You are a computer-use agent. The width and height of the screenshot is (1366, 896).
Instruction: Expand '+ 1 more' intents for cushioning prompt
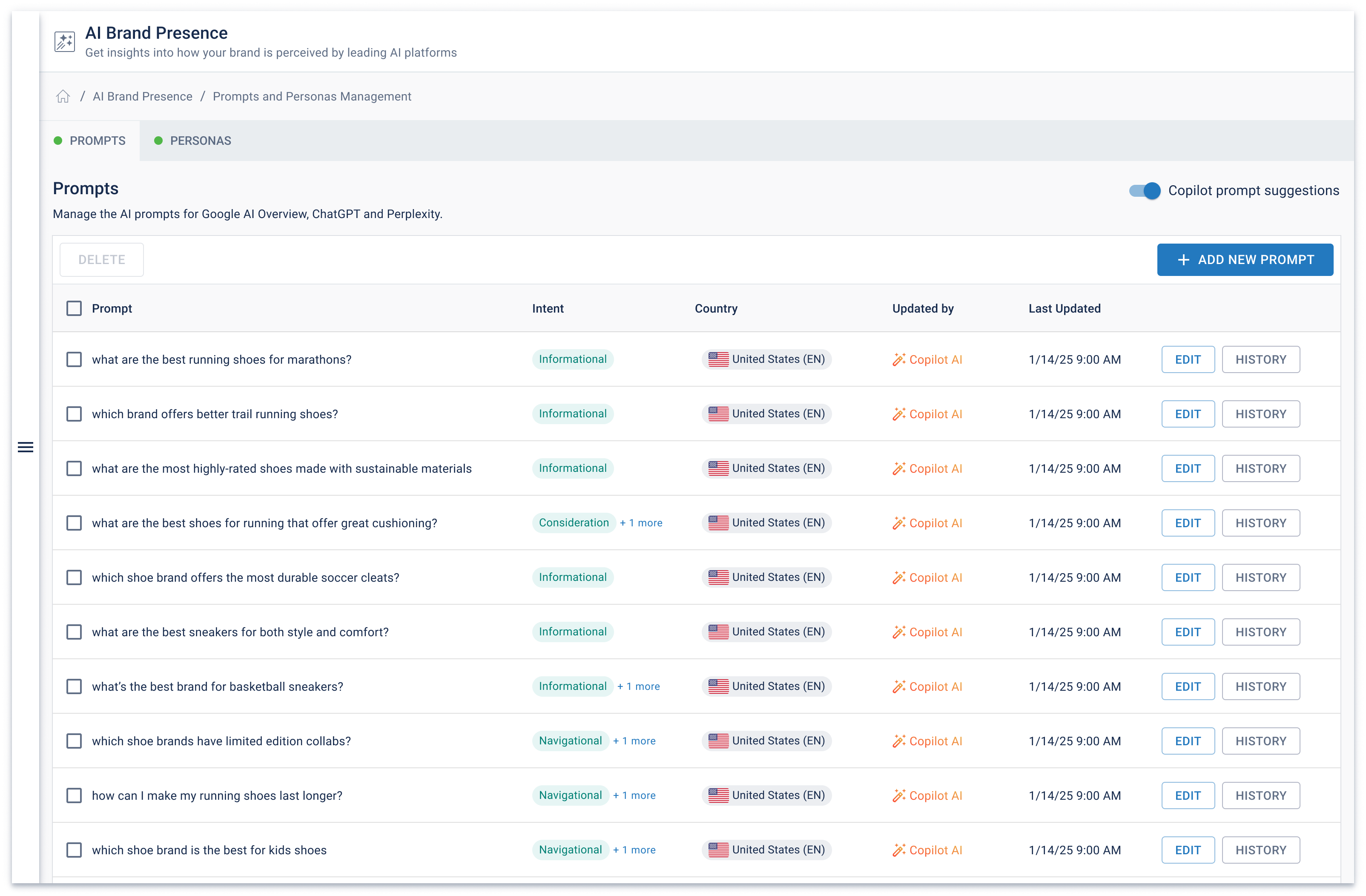[641, 523]
